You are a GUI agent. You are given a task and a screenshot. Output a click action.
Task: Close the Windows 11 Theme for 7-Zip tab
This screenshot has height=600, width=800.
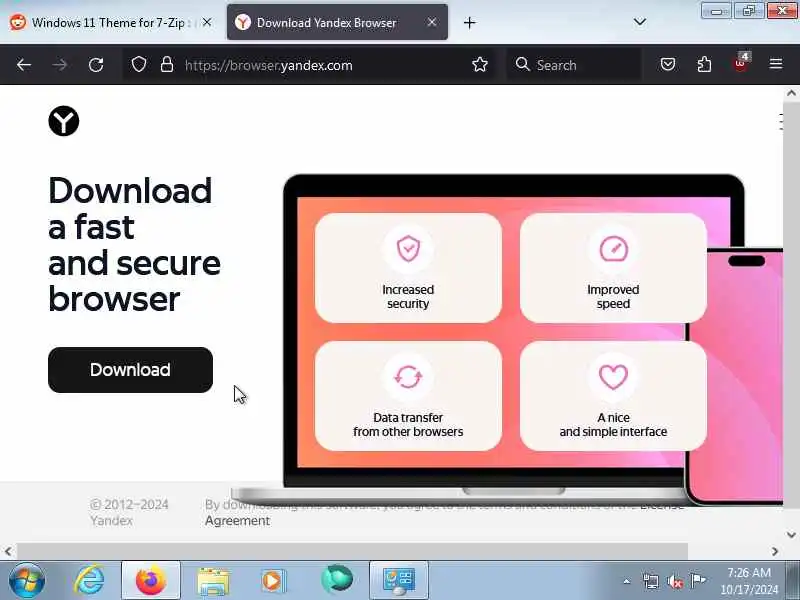pyautogui.click(x=207, y=22)
